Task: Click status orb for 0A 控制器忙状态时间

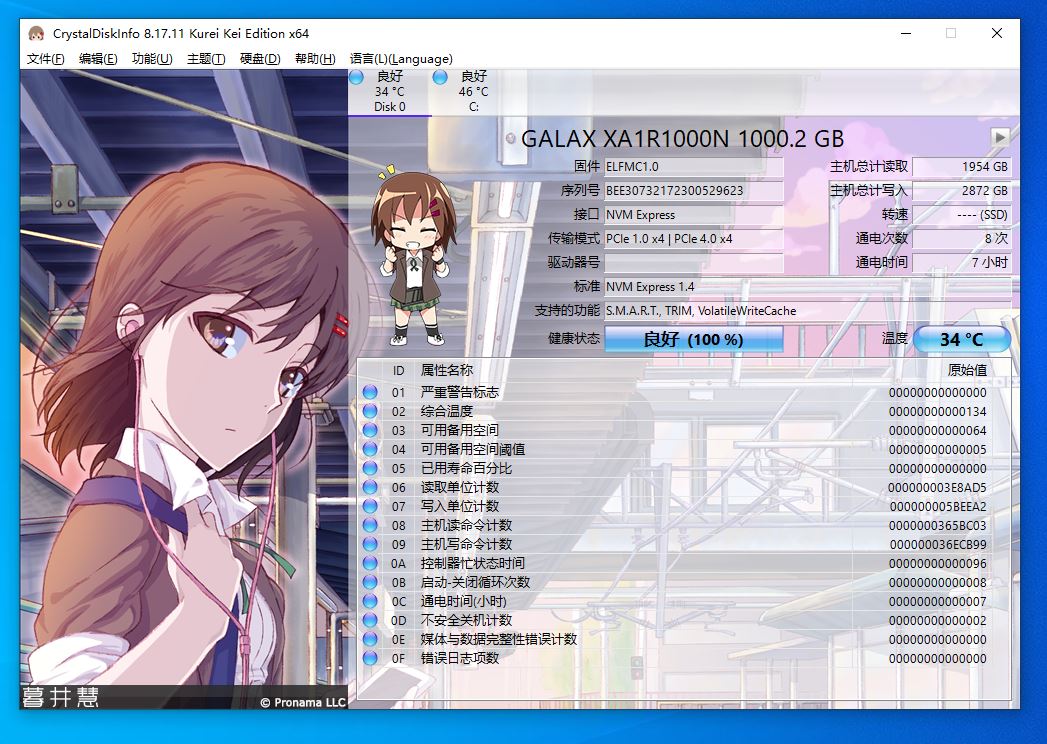Action: pos(370,564)
